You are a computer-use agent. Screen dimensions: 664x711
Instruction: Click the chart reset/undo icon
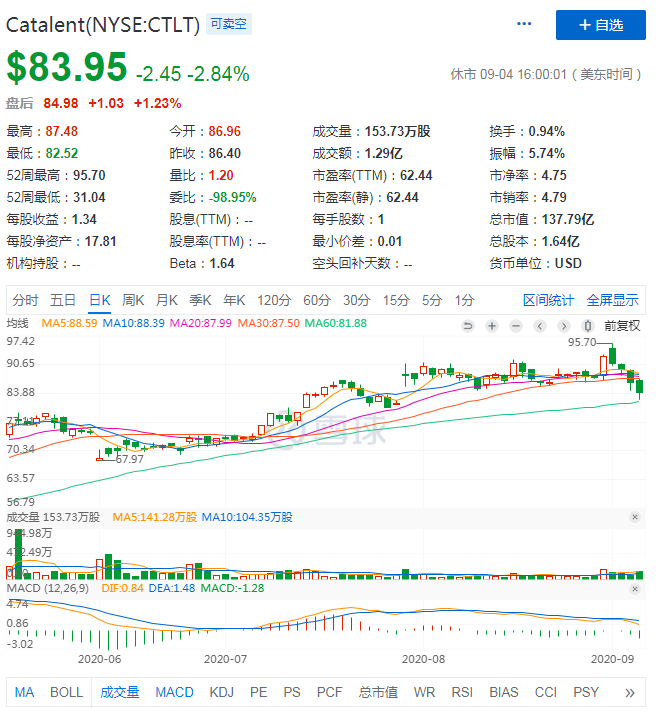(468, 326)
